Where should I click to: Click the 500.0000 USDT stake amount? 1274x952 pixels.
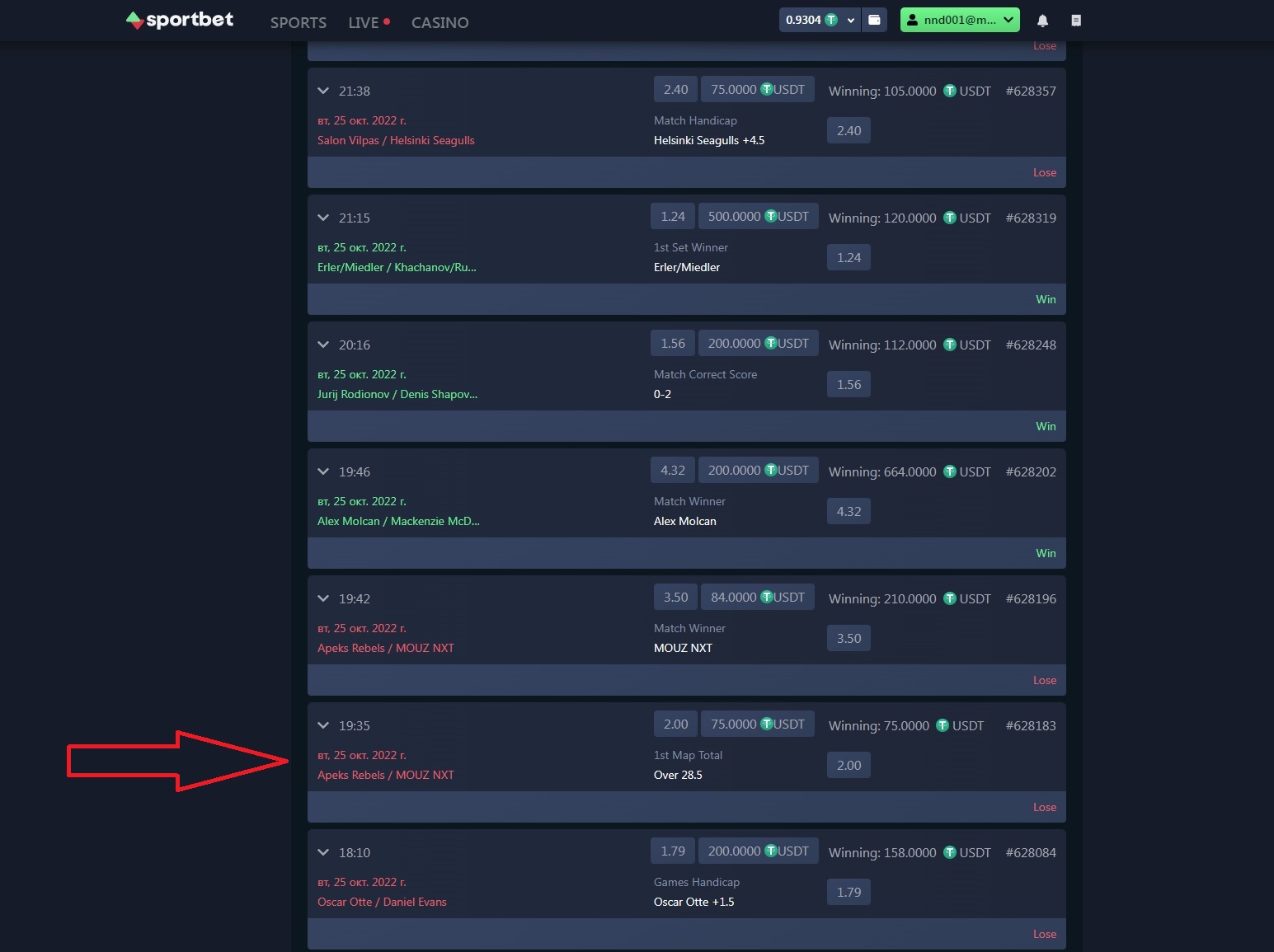(x=759, y=216)
